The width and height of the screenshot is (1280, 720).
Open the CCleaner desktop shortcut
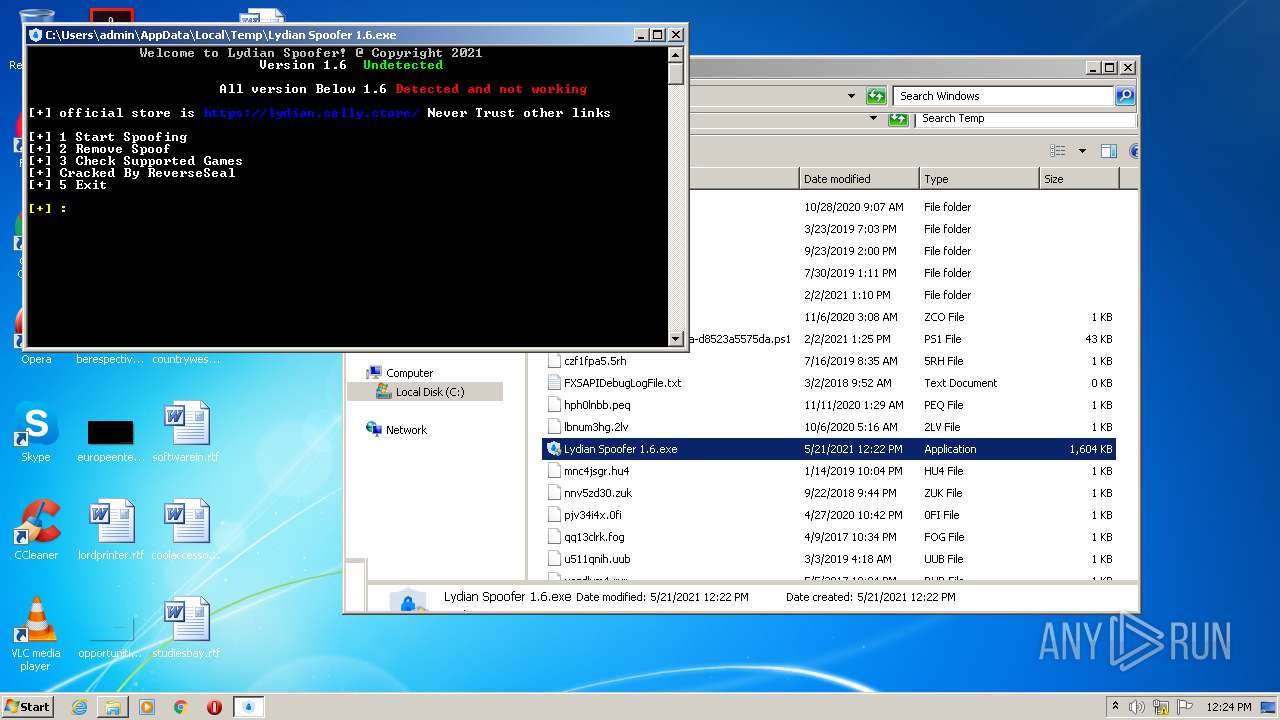(36, 530)
